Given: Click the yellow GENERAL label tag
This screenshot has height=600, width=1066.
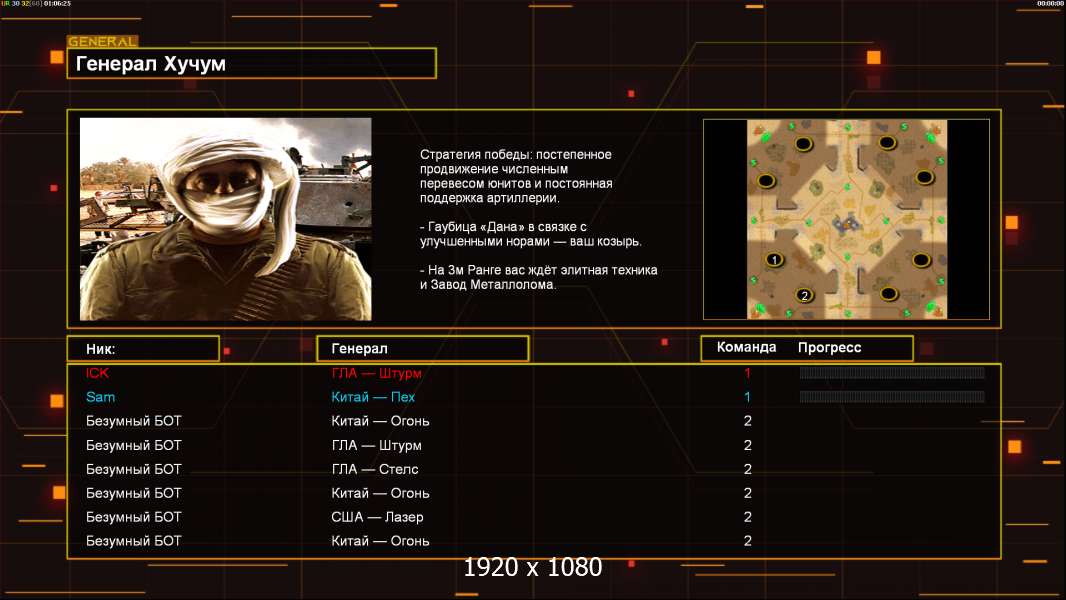Looking at the screenshot, I should (x=103, y=41).
